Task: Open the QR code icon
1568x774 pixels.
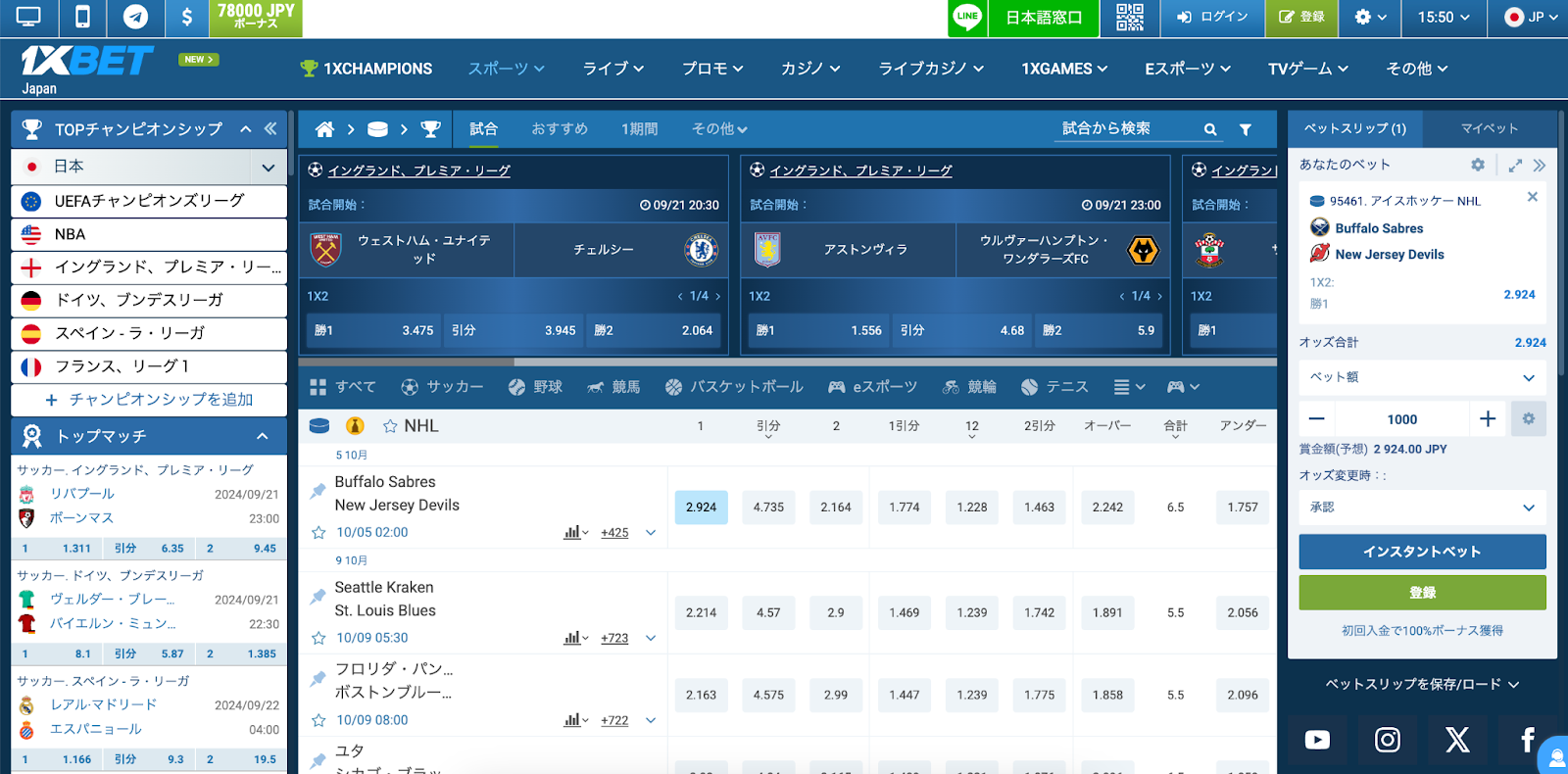Action: pos(1129,17)
